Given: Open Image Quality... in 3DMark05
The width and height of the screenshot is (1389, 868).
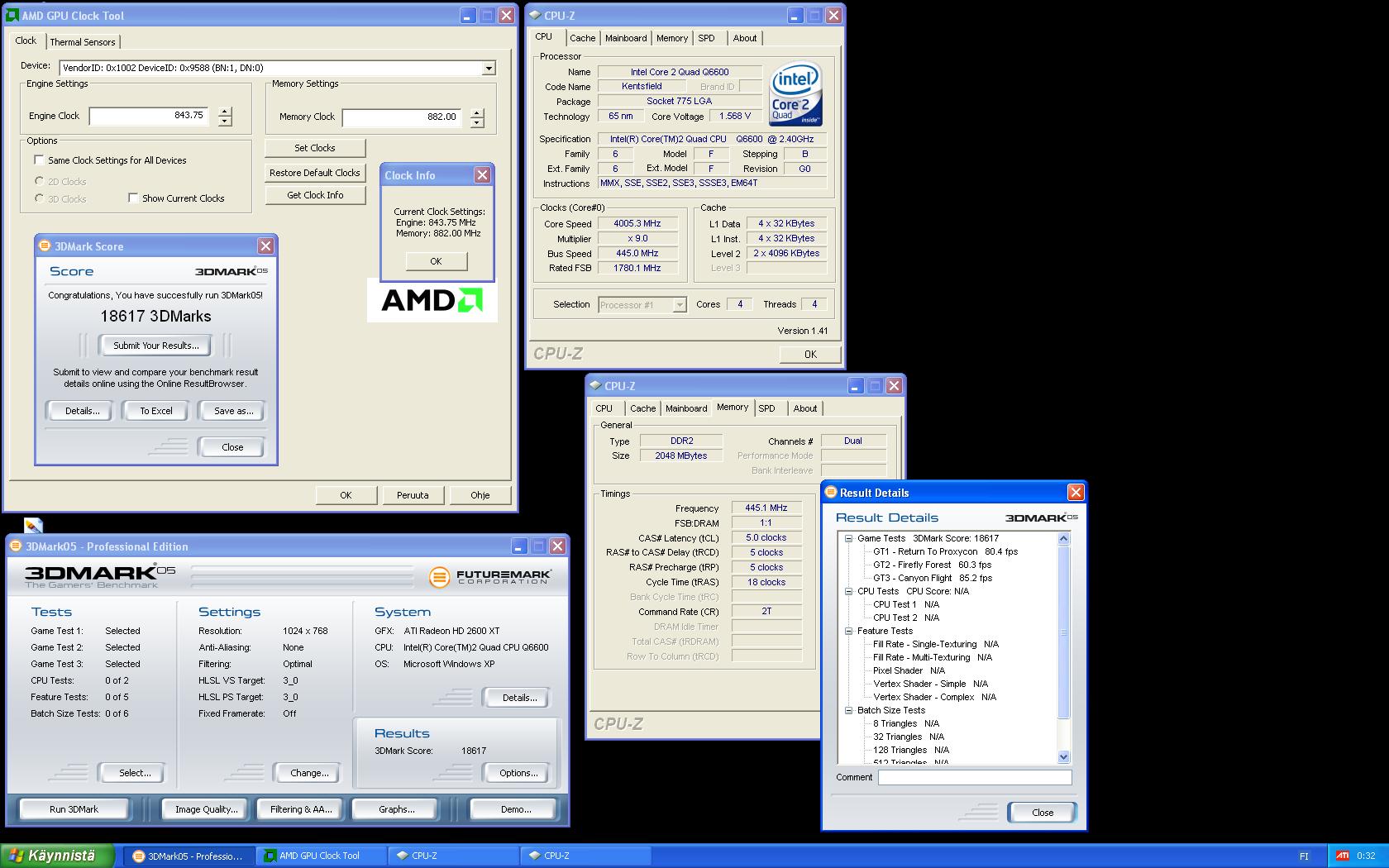Looking at the screenshot, I should point(207,809).
